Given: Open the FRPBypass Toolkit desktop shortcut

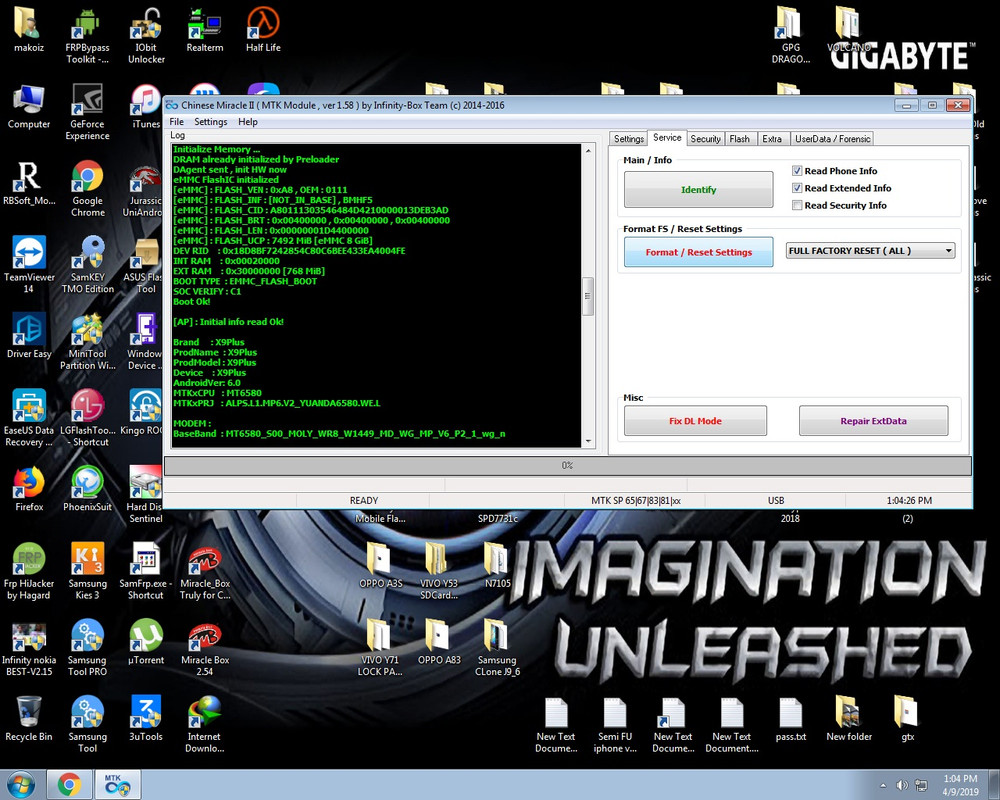Looking at the screenshot, I should tap(87, 36).
